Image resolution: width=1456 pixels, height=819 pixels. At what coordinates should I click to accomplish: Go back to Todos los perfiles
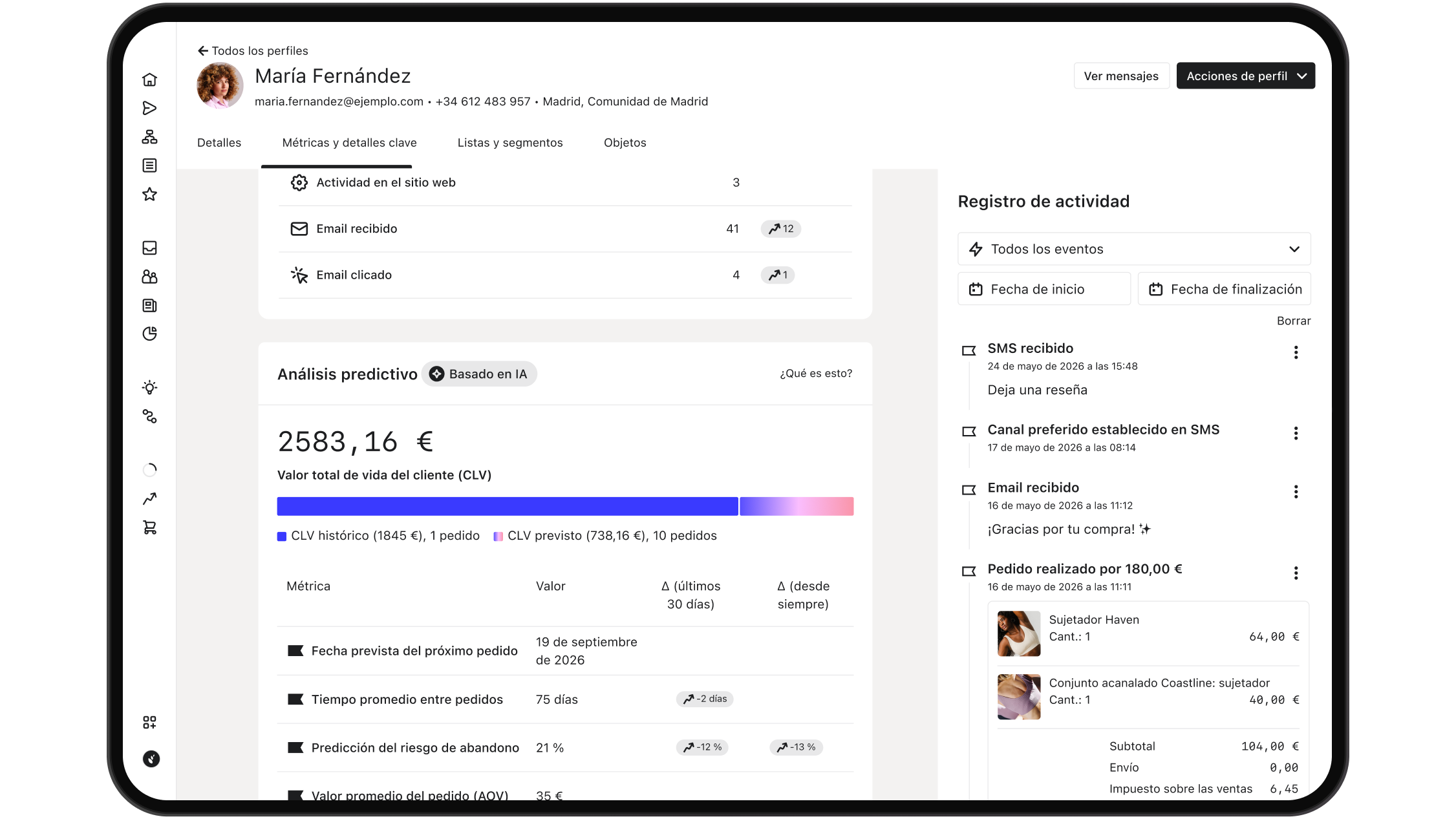point(253,50)
